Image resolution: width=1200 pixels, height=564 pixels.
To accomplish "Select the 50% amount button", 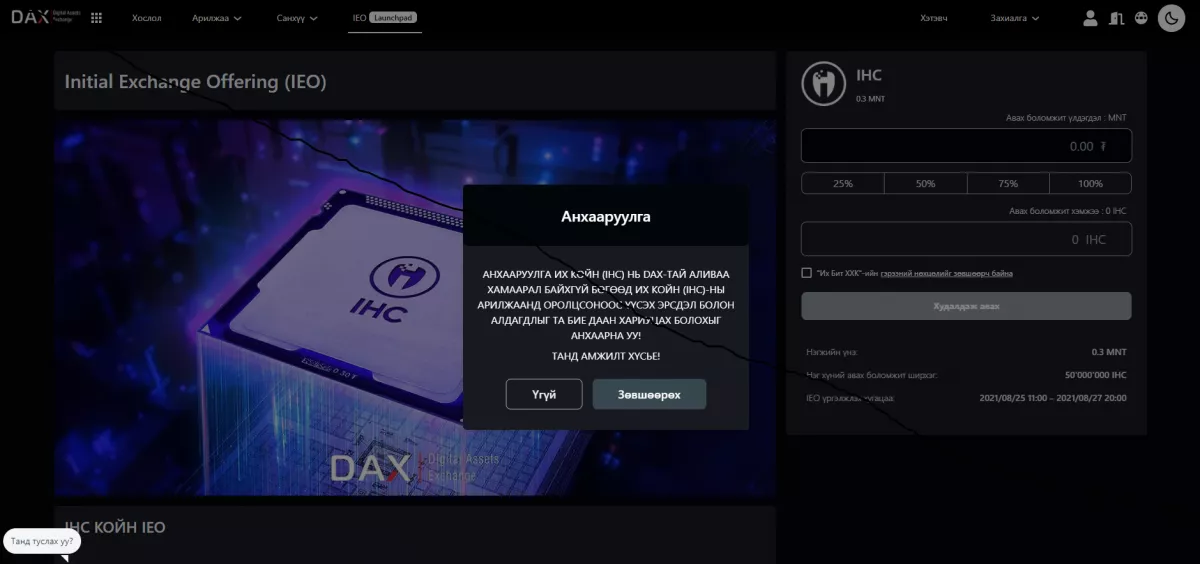I will [x=925, y=183].
